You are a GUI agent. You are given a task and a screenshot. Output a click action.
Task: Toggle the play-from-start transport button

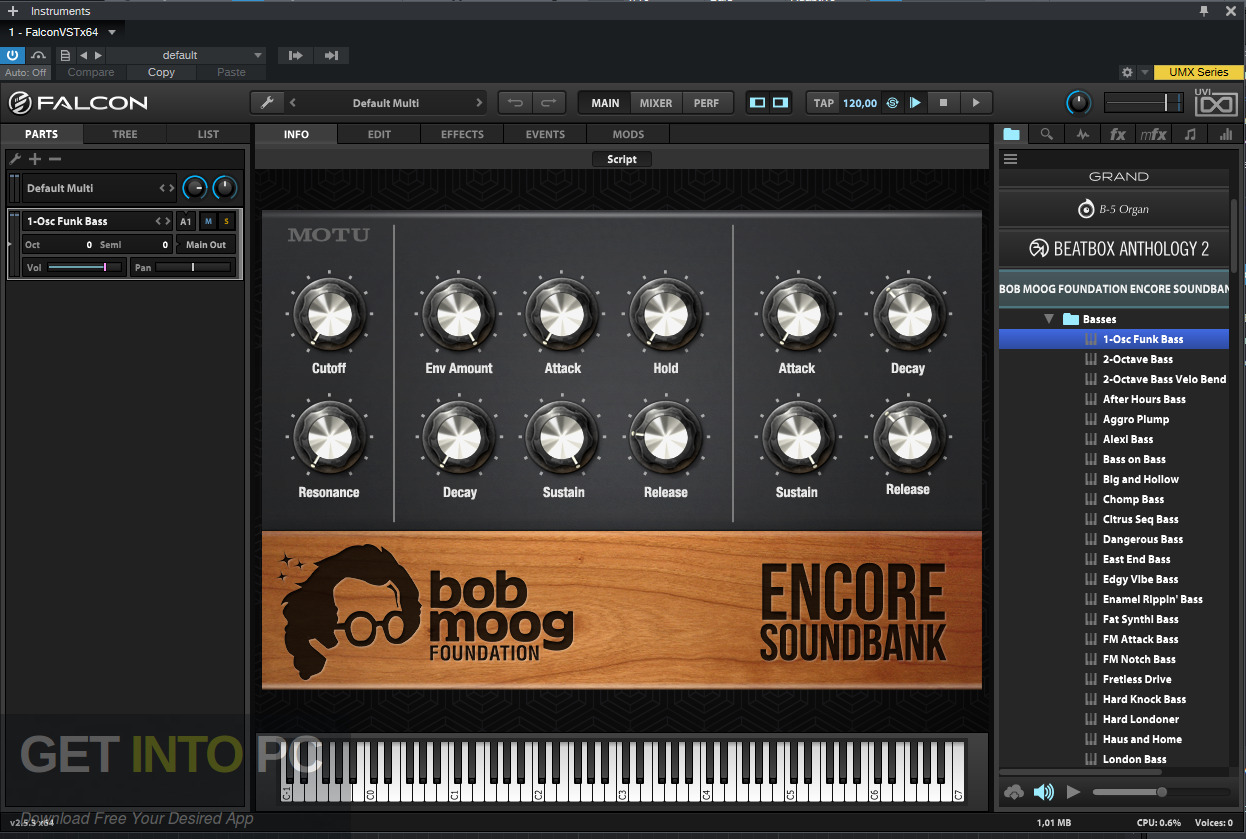(x=914, y=102)
